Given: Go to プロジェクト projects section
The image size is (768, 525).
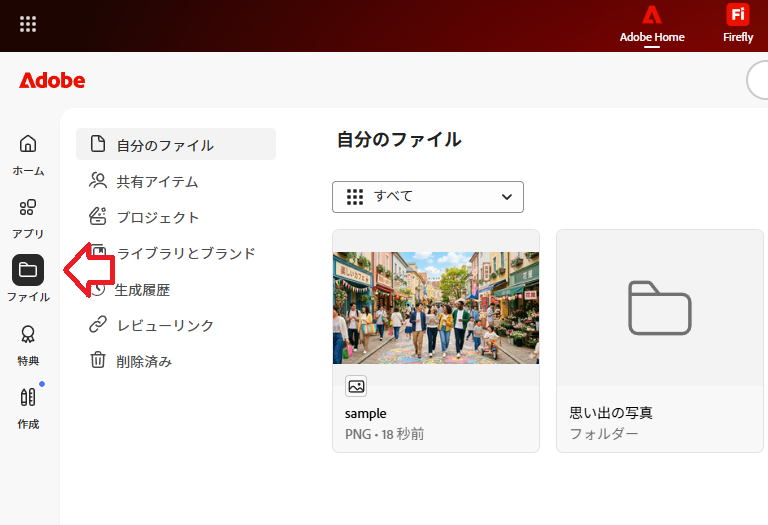Looking at the screenshot, I should pyautogui.click(x=157, y=217).
